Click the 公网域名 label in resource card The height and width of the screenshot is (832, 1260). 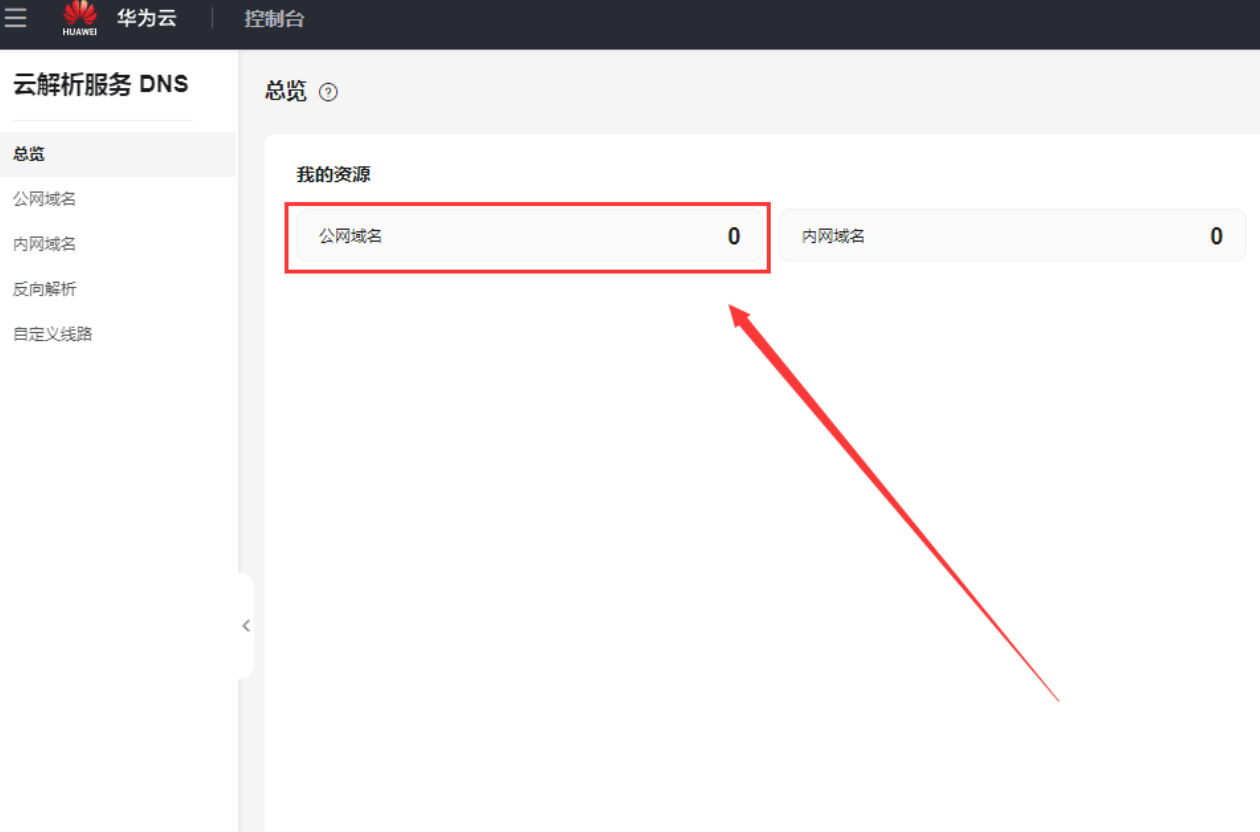pyautogui.click(x=350, y=236)
